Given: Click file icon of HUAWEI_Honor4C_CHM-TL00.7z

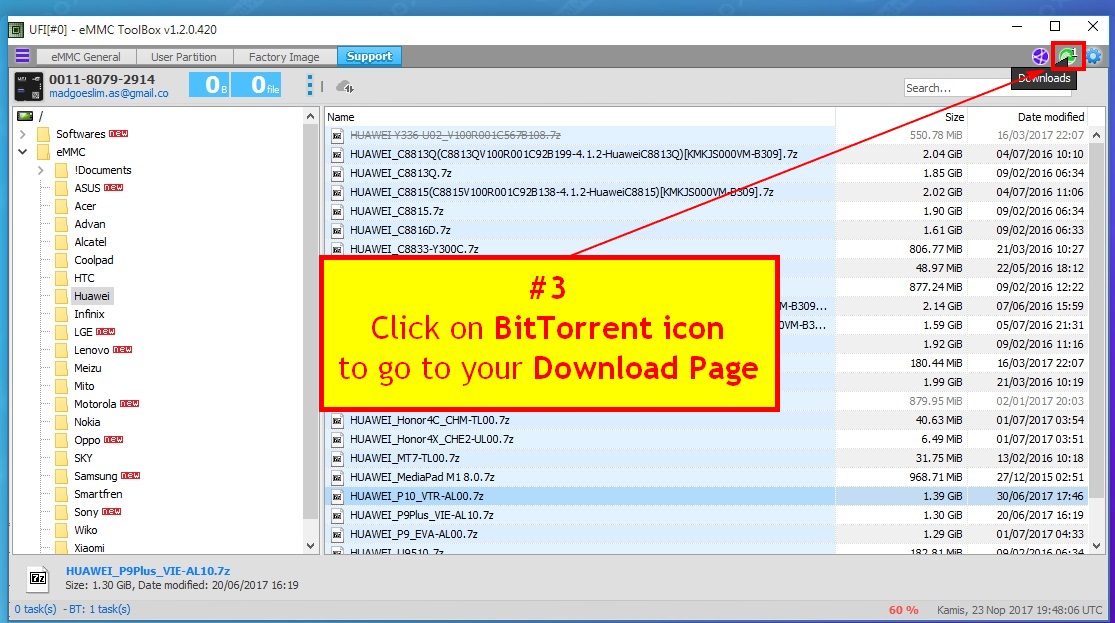Looking at the screenshot, I should tap(338, 420).
